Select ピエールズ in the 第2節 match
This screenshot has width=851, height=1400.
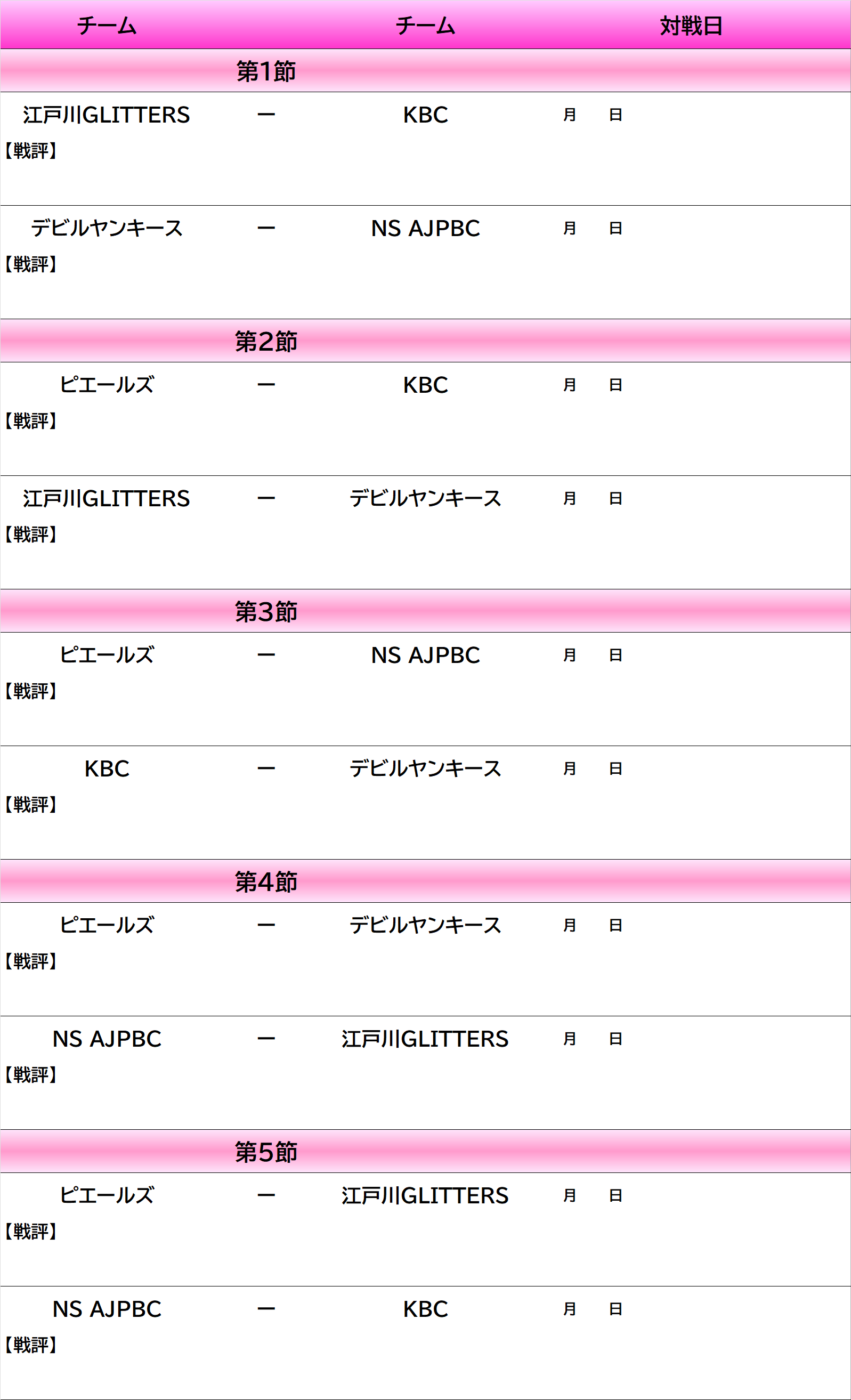[x=107, y=385]
